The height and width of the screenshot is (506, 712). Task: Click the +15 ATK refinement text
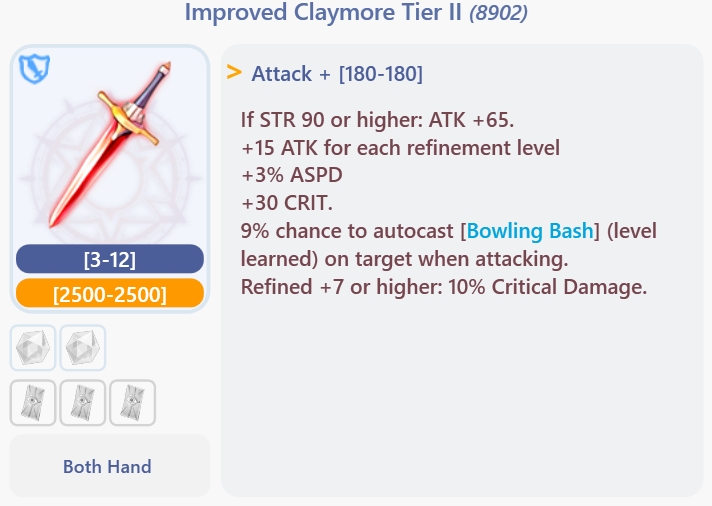(400, 148)
